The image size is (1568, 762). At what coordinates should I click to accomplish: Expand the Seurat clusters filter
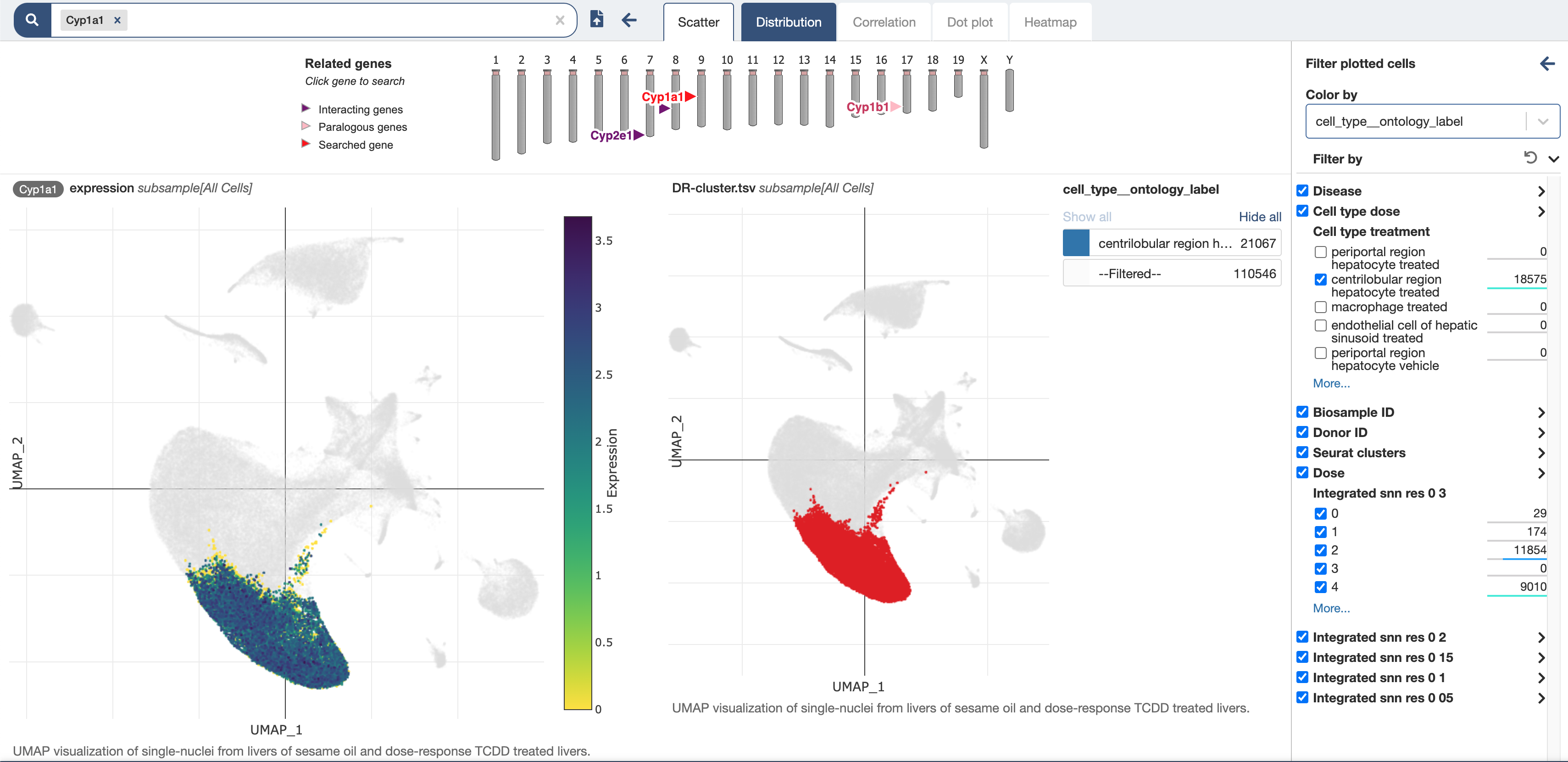[x=1540, y=453]
